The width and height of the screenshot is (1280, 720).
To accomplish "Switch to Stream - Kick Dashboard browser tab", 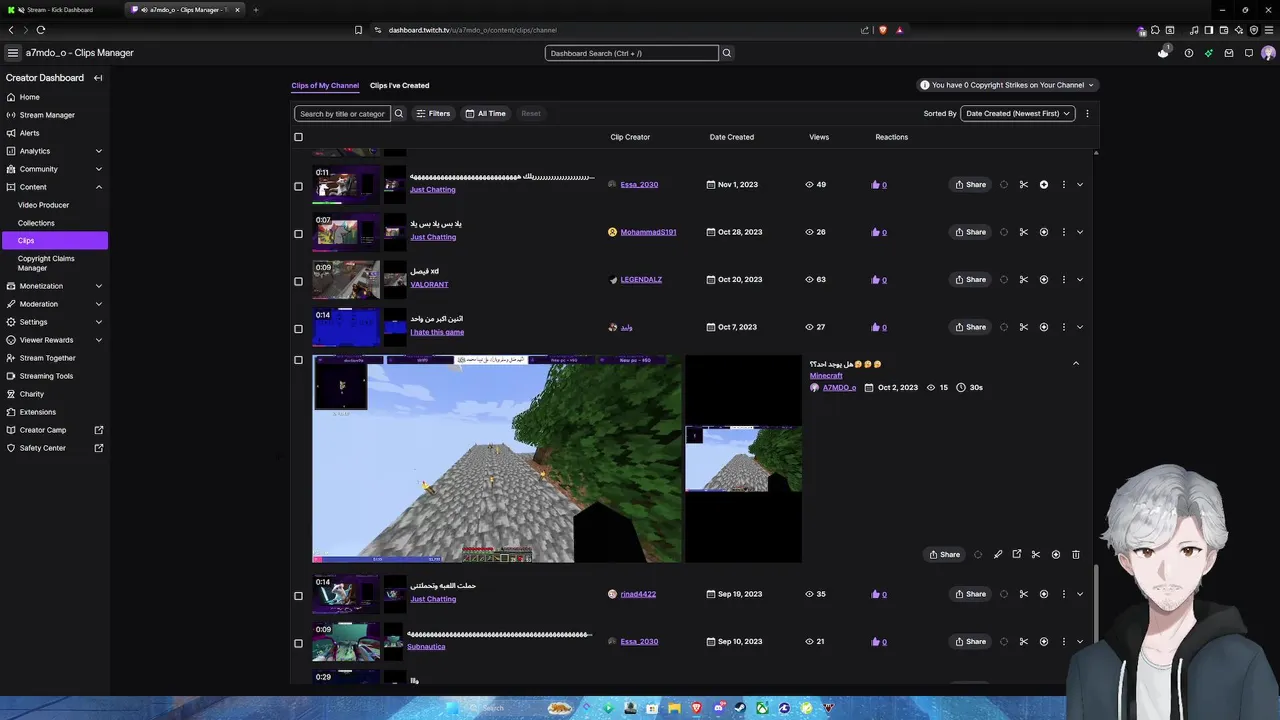I will pyautogui.click(x=60, y=10).
